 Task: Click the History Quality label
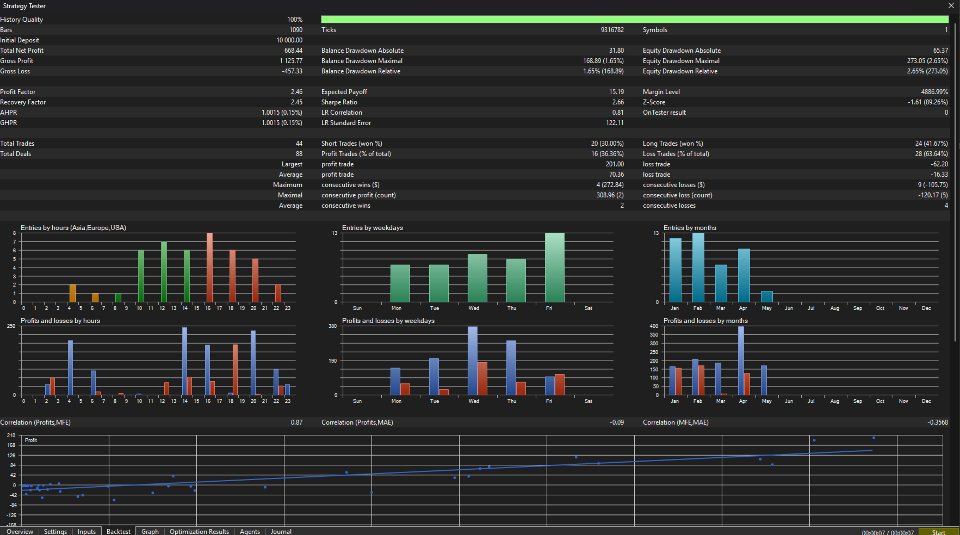(x=21, y=20)
